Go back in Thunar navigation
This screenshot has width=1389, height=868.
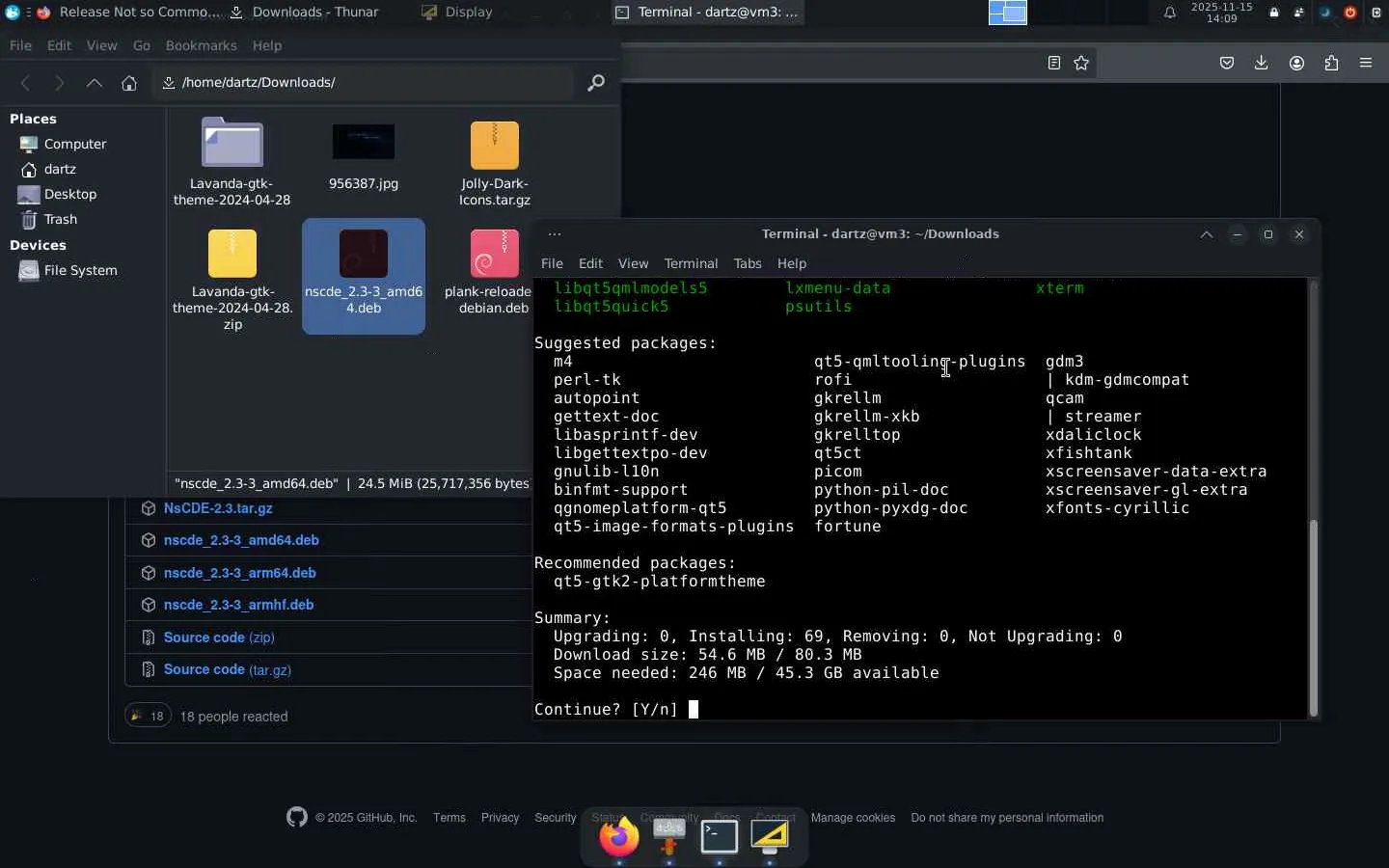tap(26, 83)
